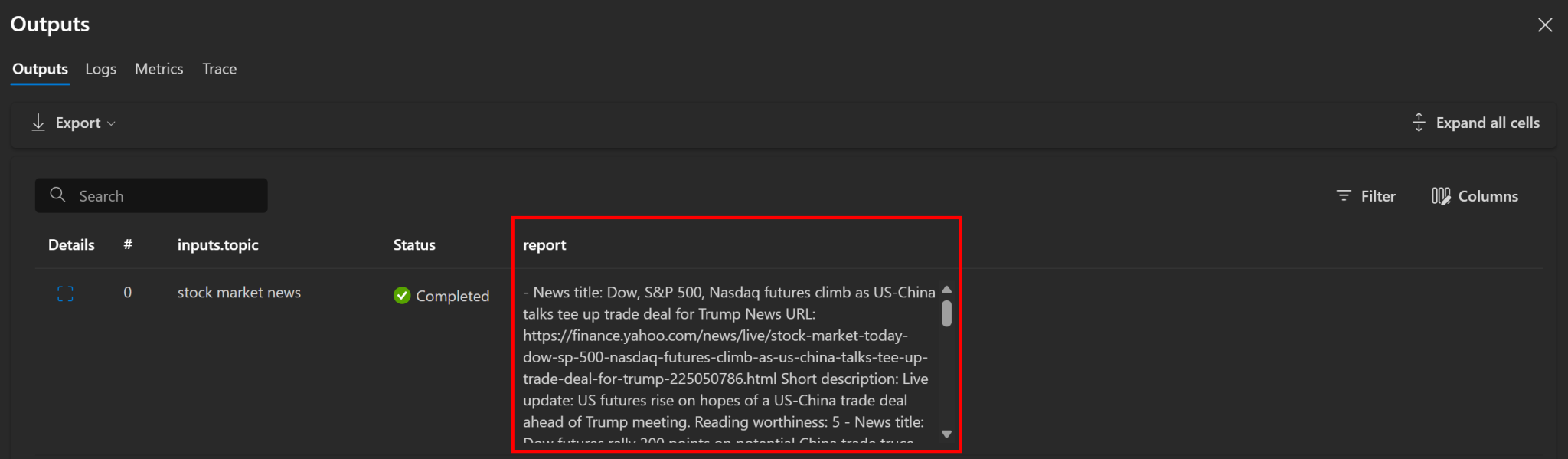Focus the Search input field
The image size is (1568, 459).
point(168,196)
